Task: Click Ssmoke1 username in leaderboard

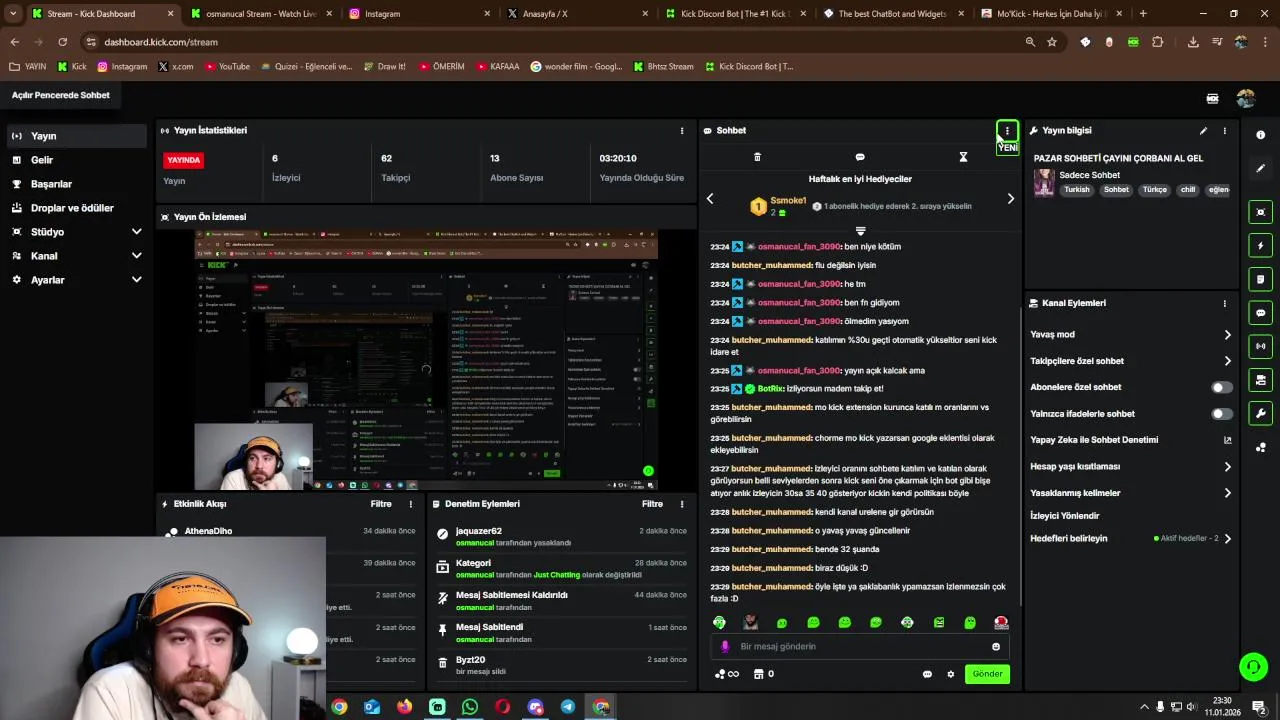Action: coord(788,201)
